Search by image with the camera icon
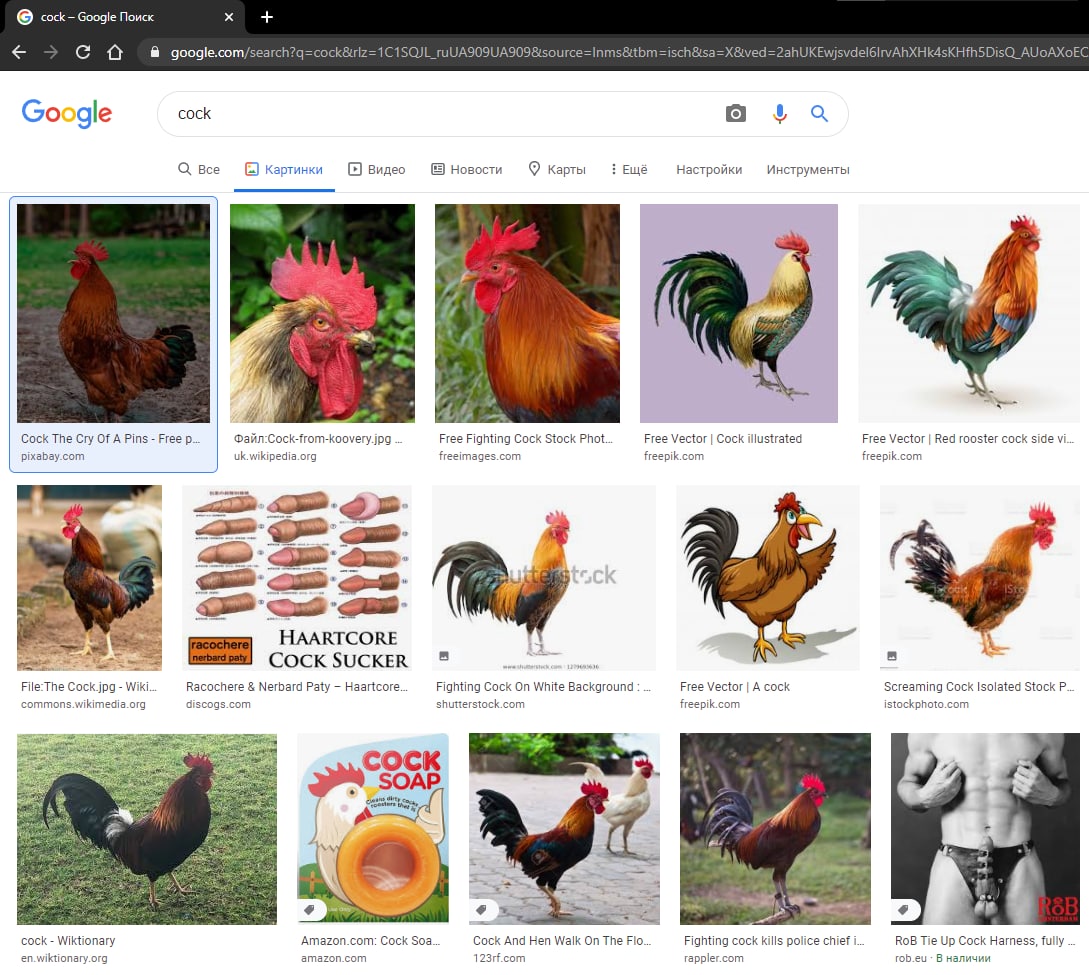 735,113
